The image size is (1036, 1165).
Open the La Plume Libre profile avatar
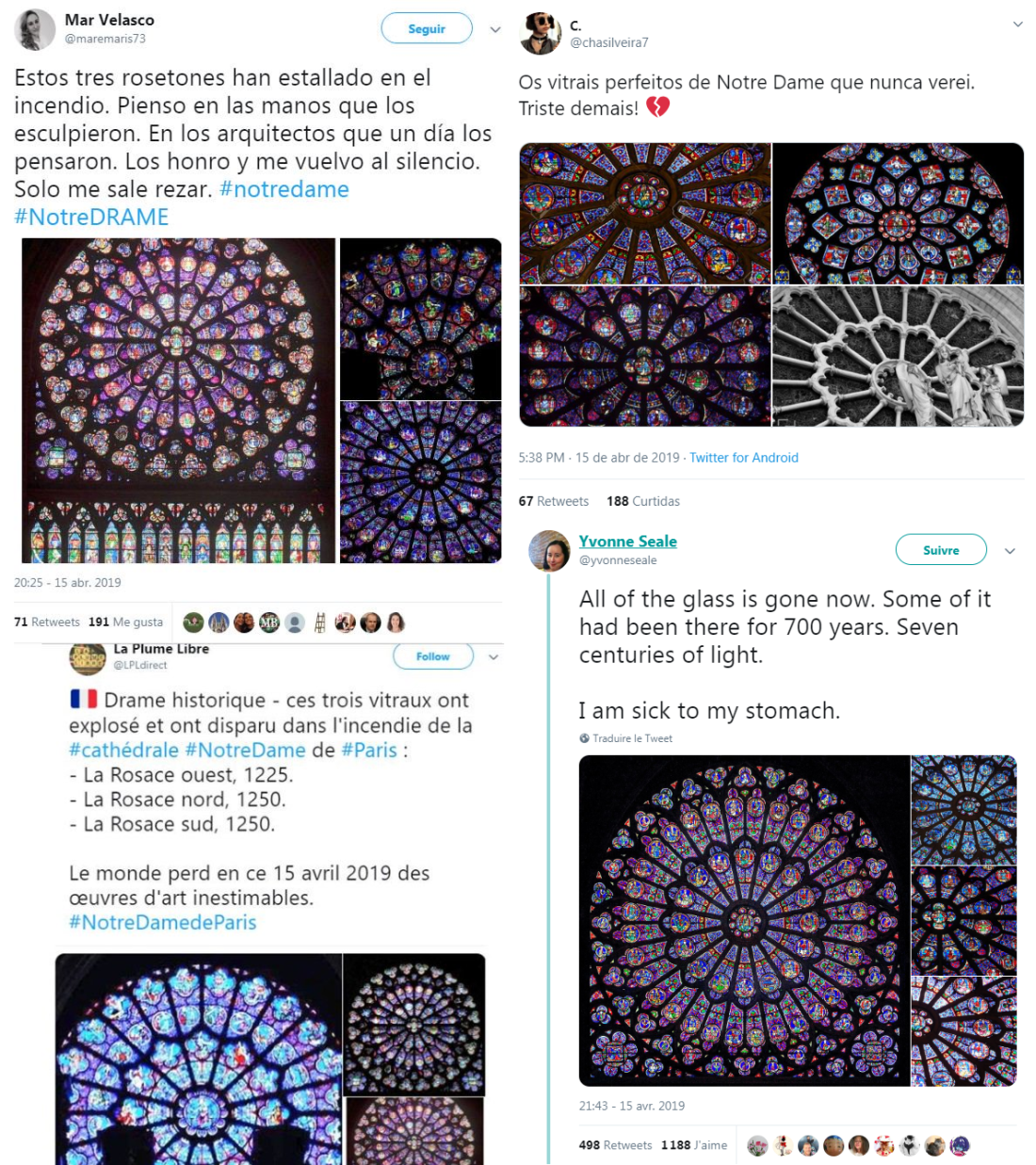click(x=88, y=656)
